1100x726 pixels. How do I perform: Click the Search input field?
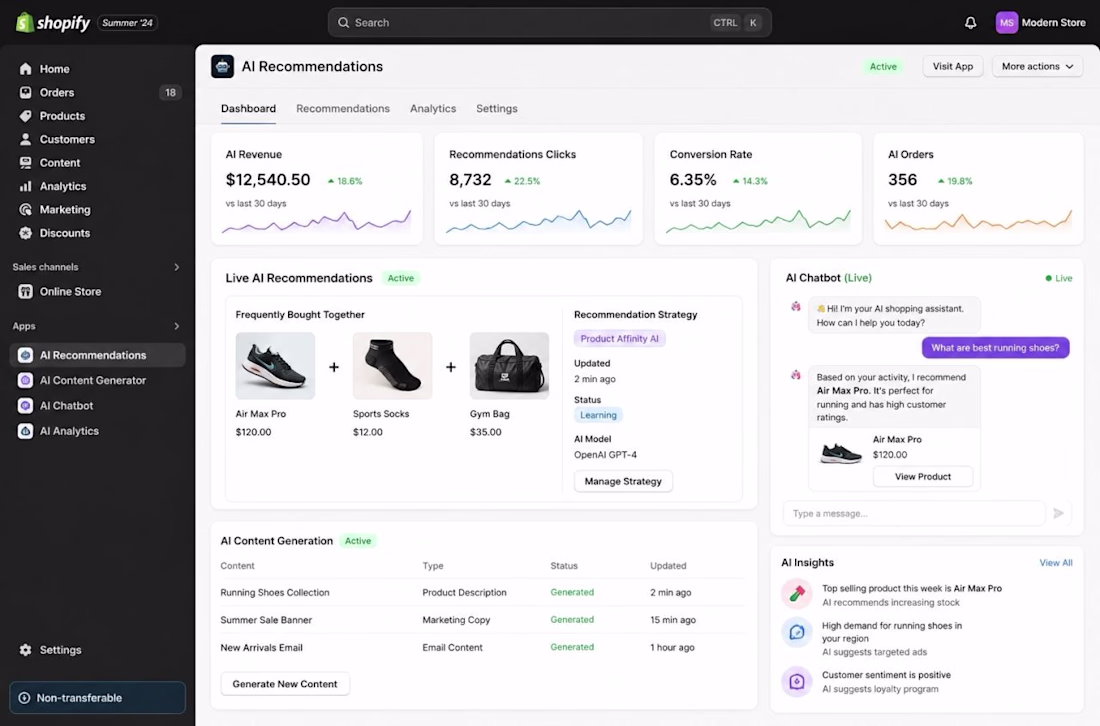pos(549,22)
